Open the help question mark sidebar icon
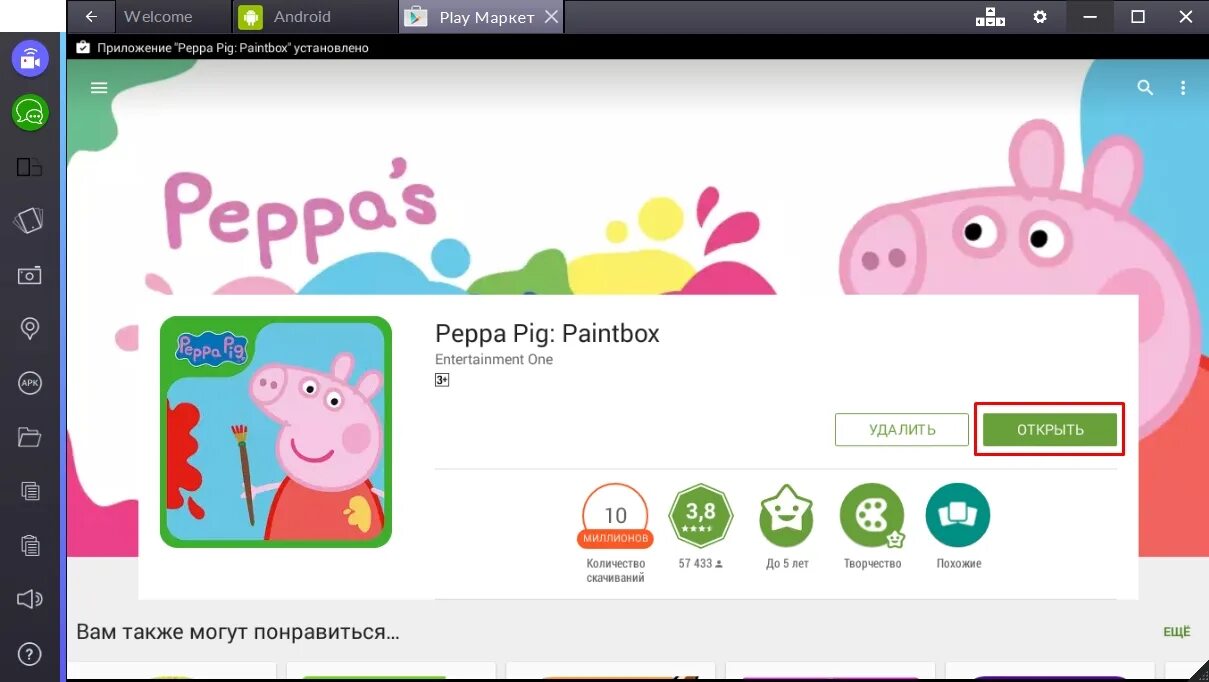Screen dimensions: 1209x682 pos(30,653)
